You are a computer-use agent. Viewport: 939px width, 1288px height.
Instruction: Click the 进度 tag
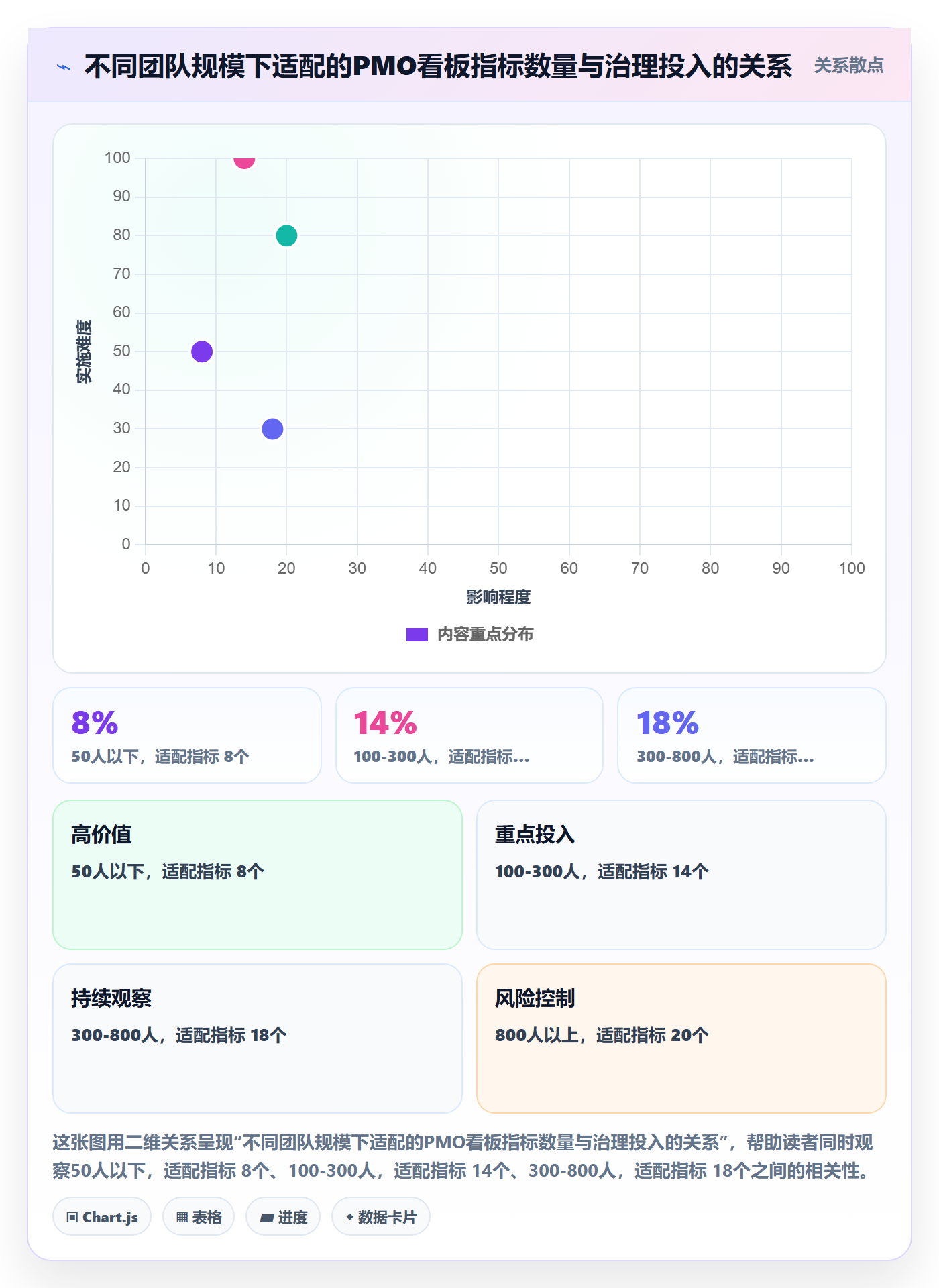click(283, 1217)
